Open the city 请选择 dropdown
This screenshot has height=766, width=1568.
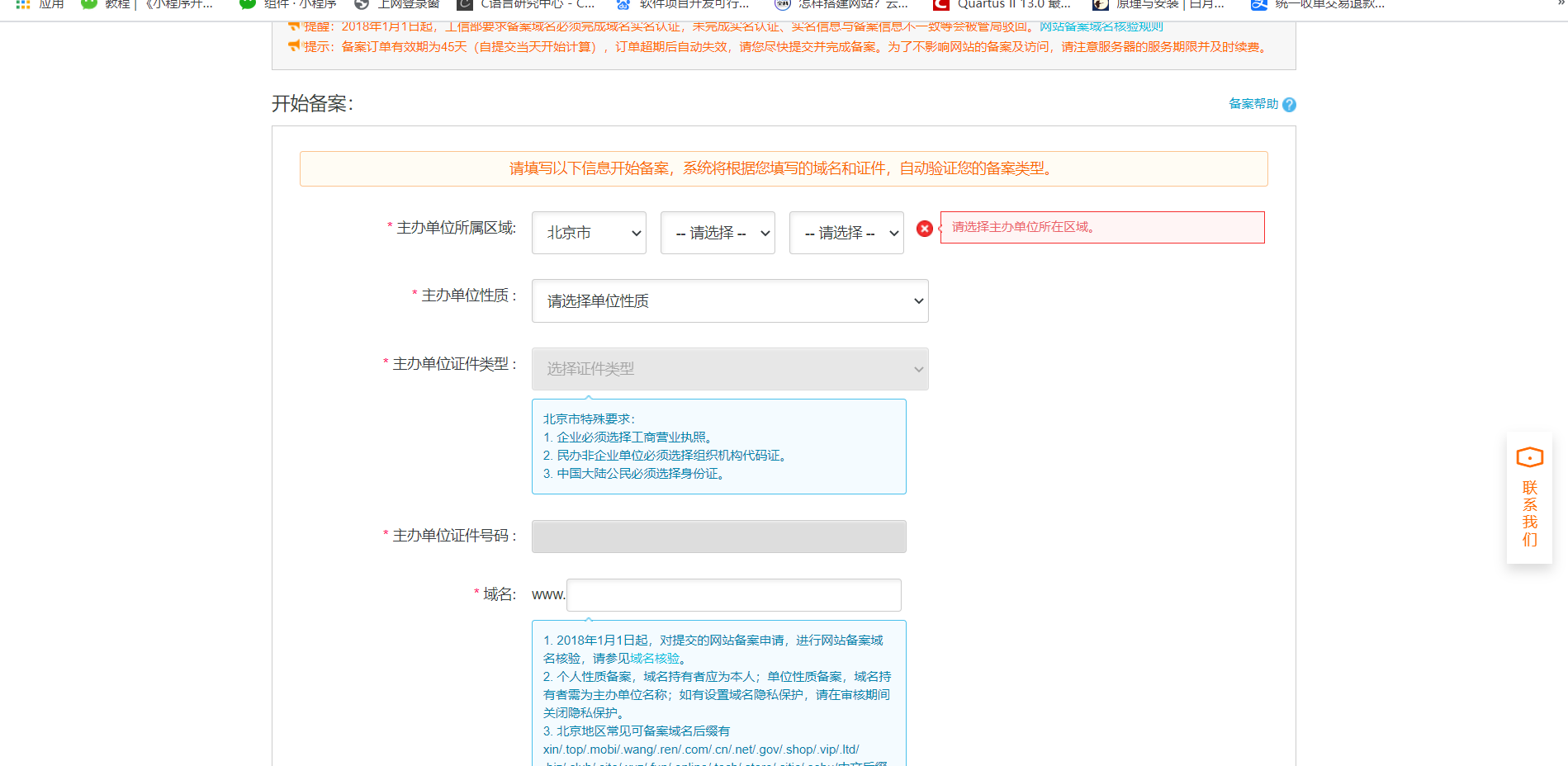(718, 233)
